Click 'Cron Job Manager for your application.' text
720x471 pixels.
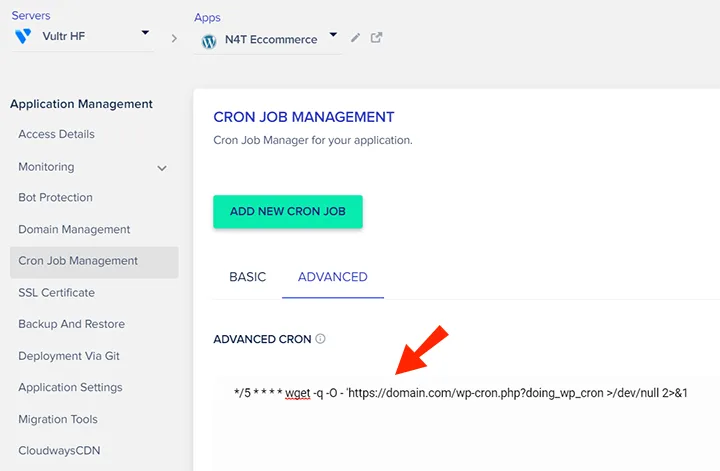(x=313, y=140)
